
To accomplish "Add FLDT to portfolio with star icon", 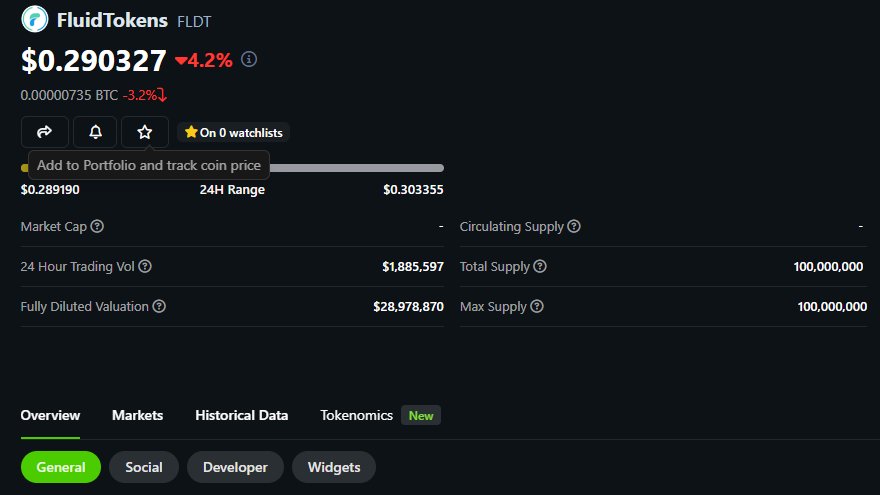I will 145,132.
